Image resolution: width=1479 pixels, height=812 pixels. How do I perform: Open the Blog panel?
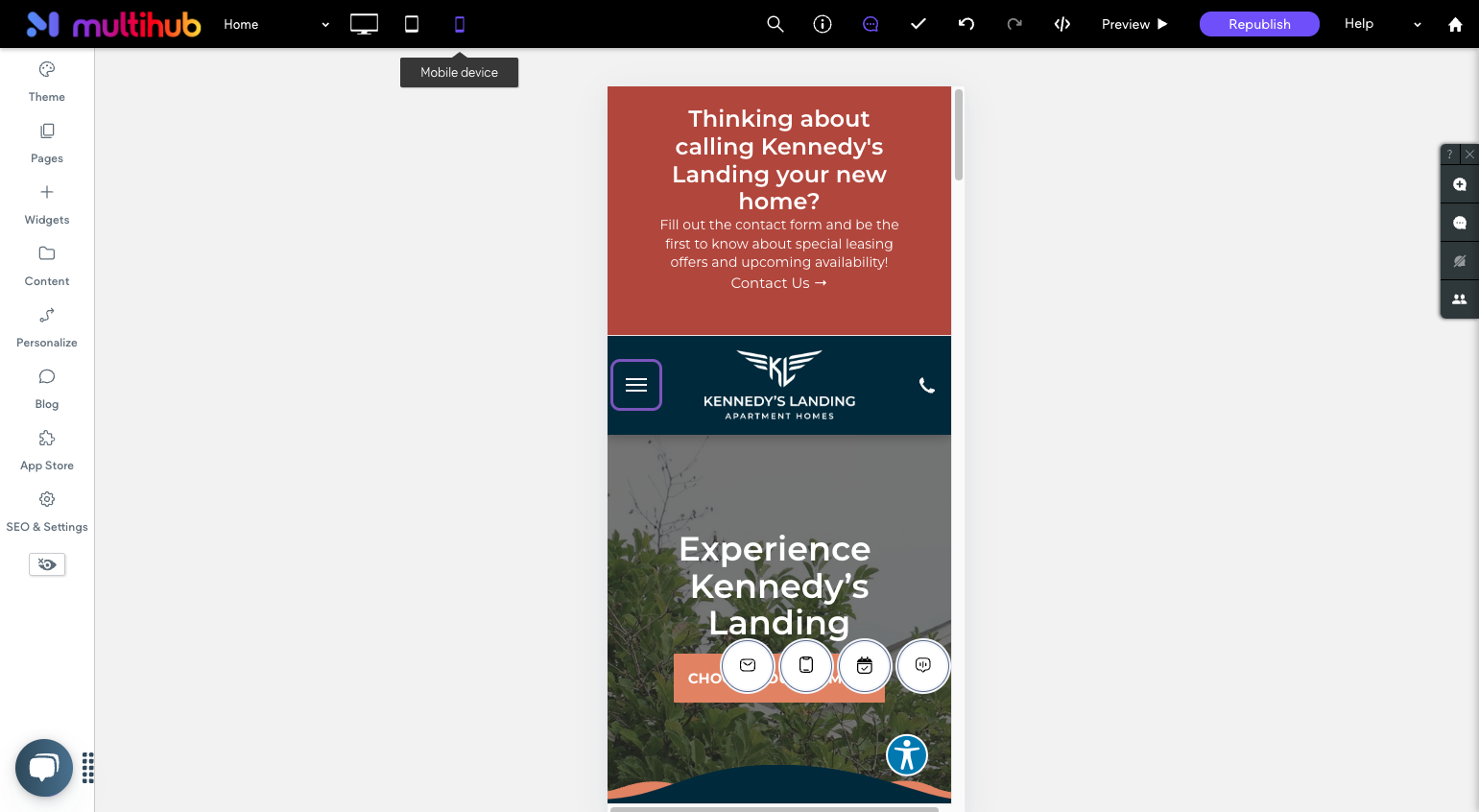pyautogui.click(x=47, y=389)
